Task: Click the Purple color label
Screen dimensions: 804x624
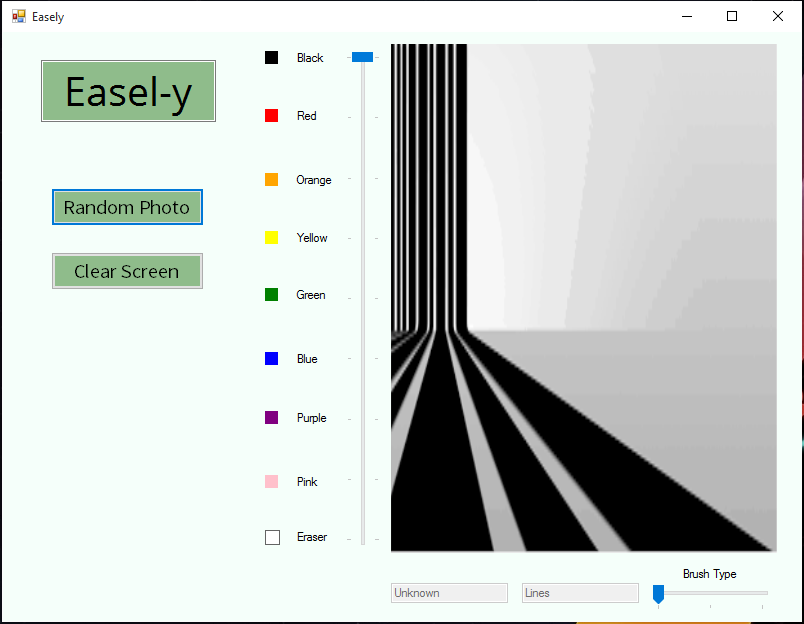Action: click(311, 418)
